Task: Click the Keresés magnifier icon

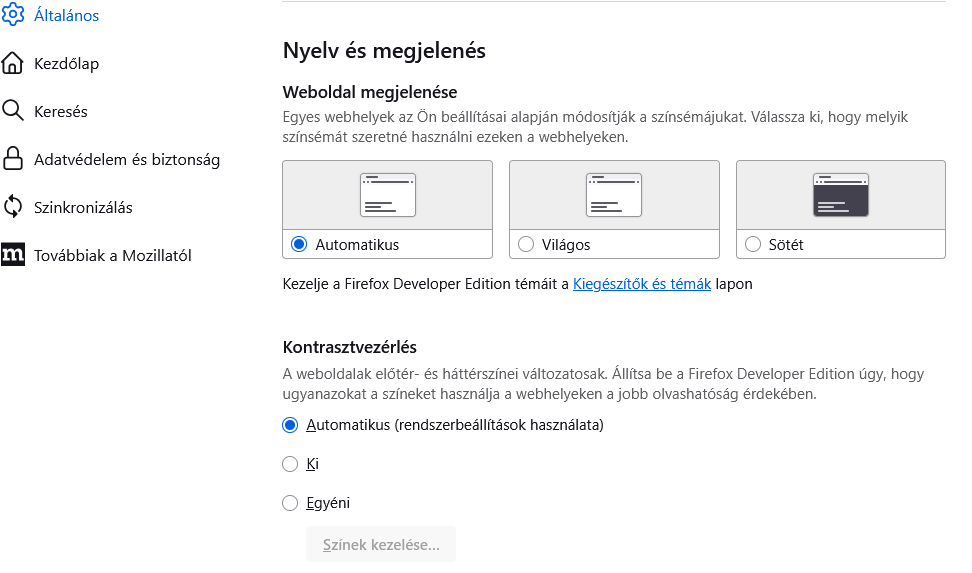Action: coord(12,111)
